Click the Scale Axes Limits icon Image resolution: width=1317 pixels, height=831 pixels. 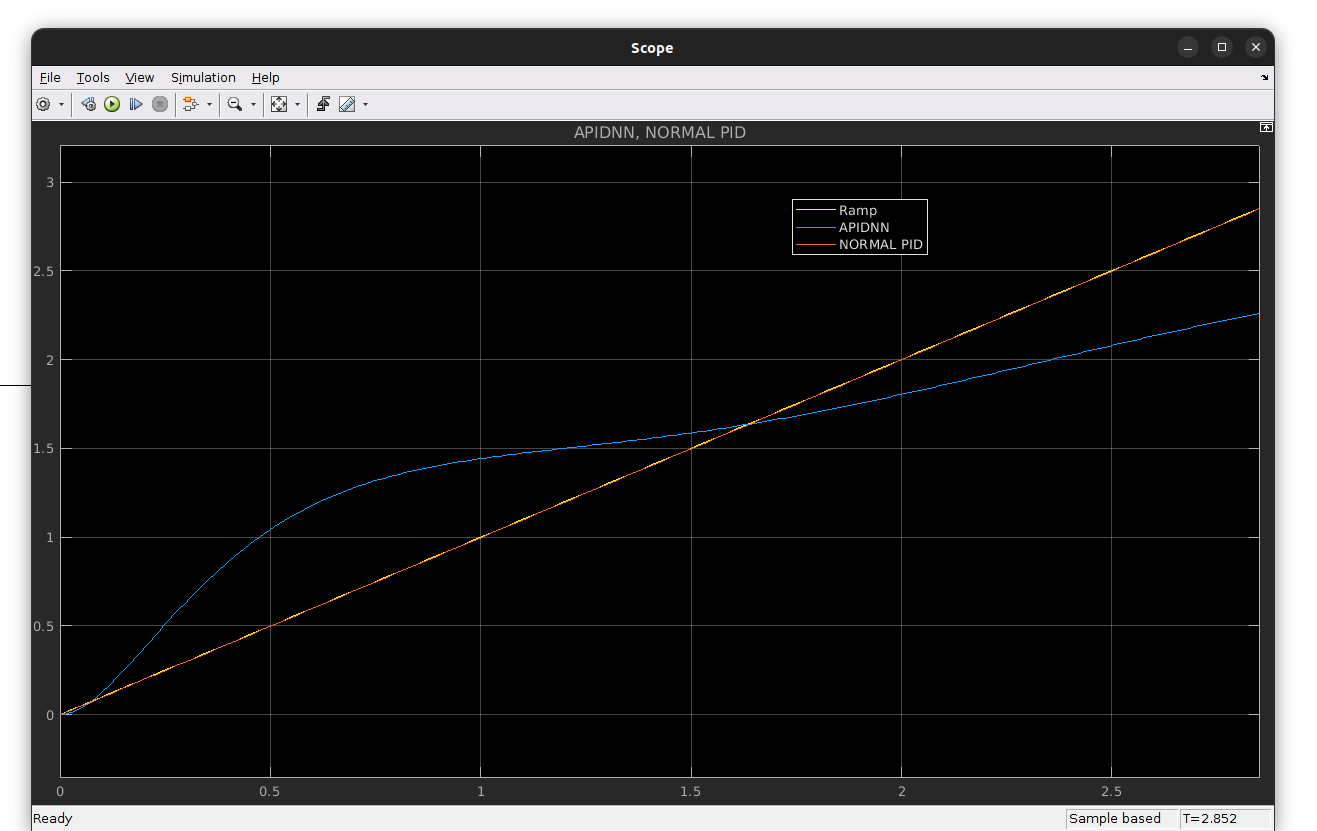click(x=279, y=104)
